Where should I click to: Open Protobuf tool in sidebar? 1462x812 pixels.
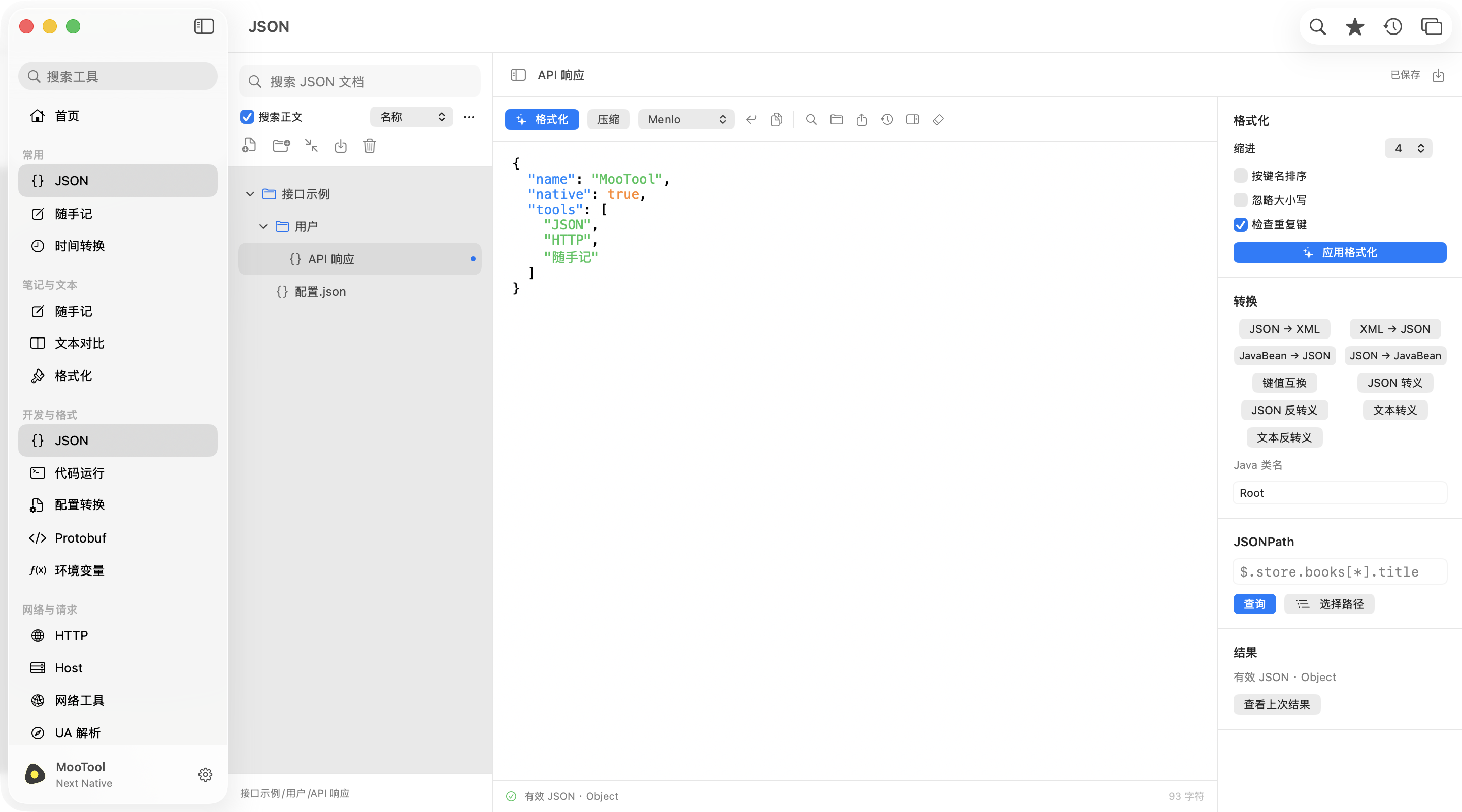point(118,538)
